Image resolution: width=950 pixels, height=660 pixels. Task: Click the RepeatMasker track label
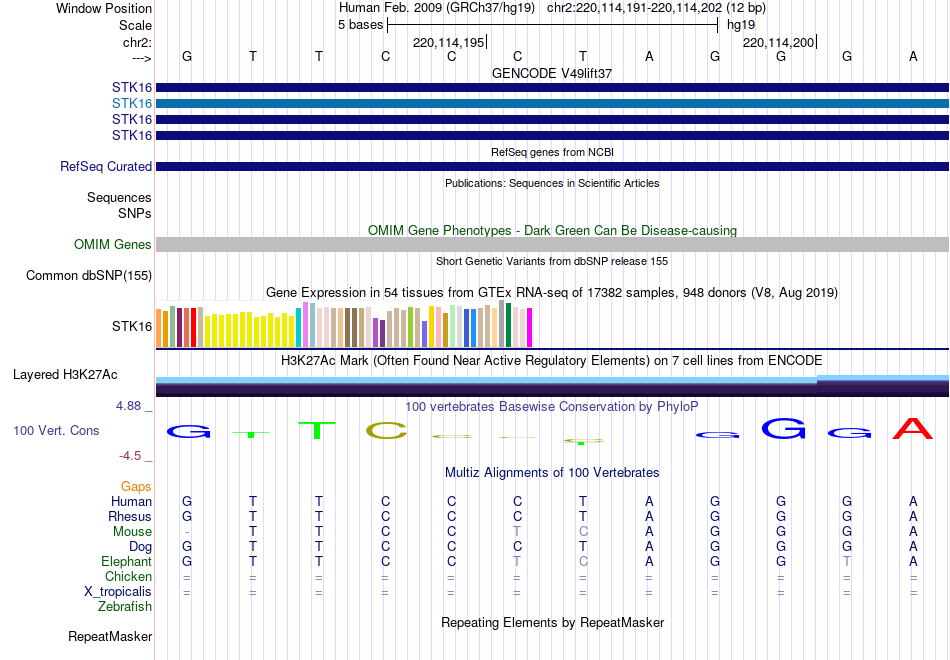point(110,636)
